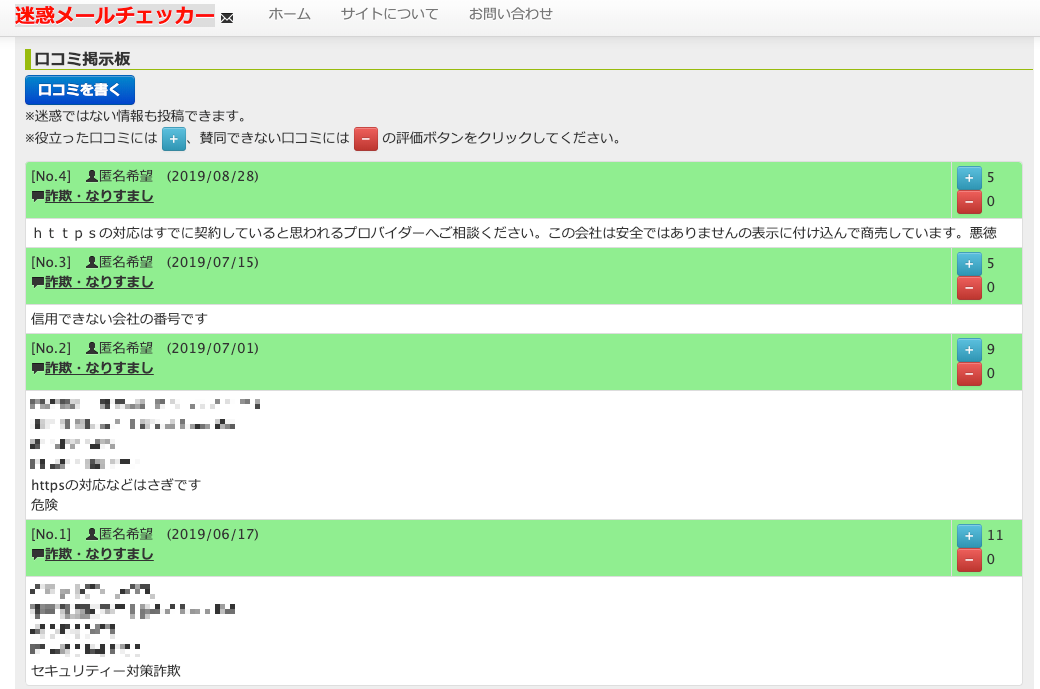This screenshot has width=1040, height=689.
Task: Upvote review No.4 with plus button
Action: click(x=969, y=178)
